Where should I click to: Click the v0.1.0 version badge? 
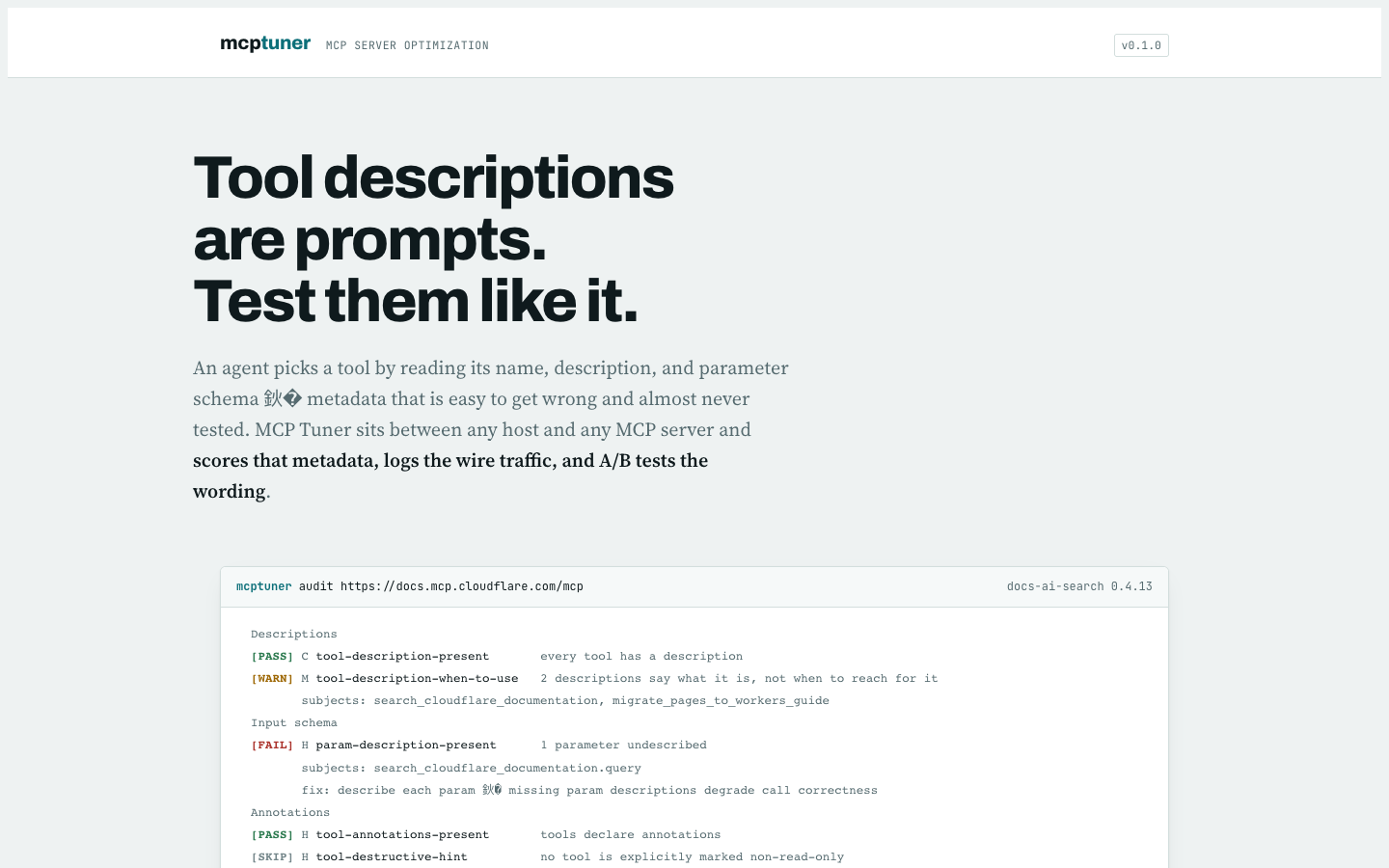click(1141, 45)
